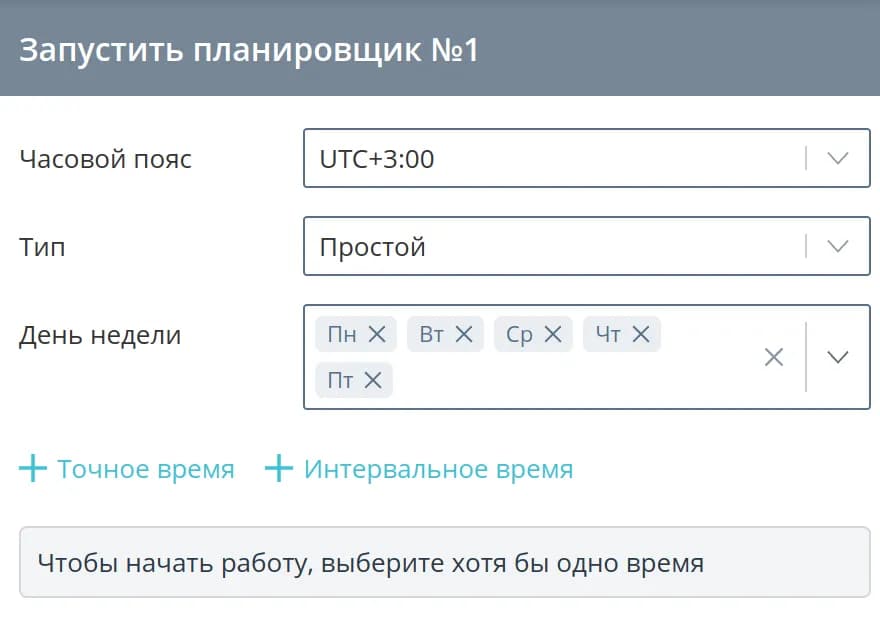Add interval via Интервальное время text
Screen dimensions: 880x644
438,469
